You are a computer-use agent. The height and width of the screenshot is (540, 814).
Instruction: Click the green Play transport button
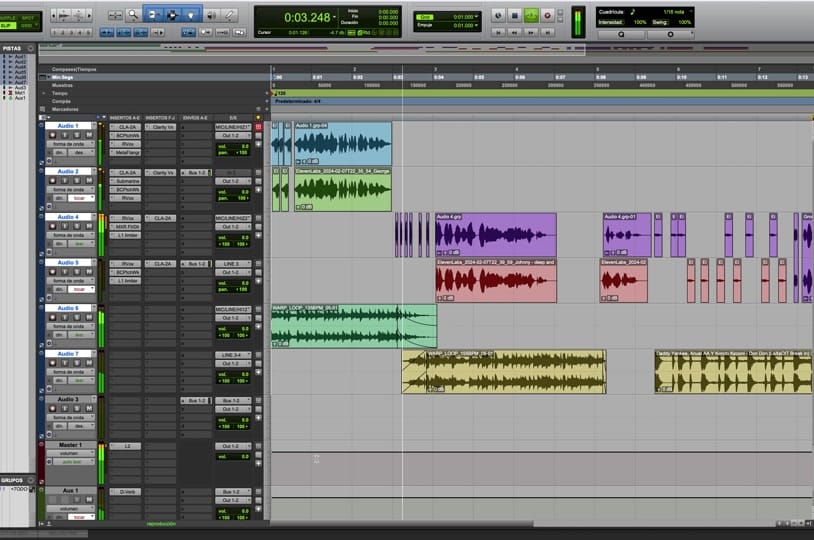pos(531,16)
